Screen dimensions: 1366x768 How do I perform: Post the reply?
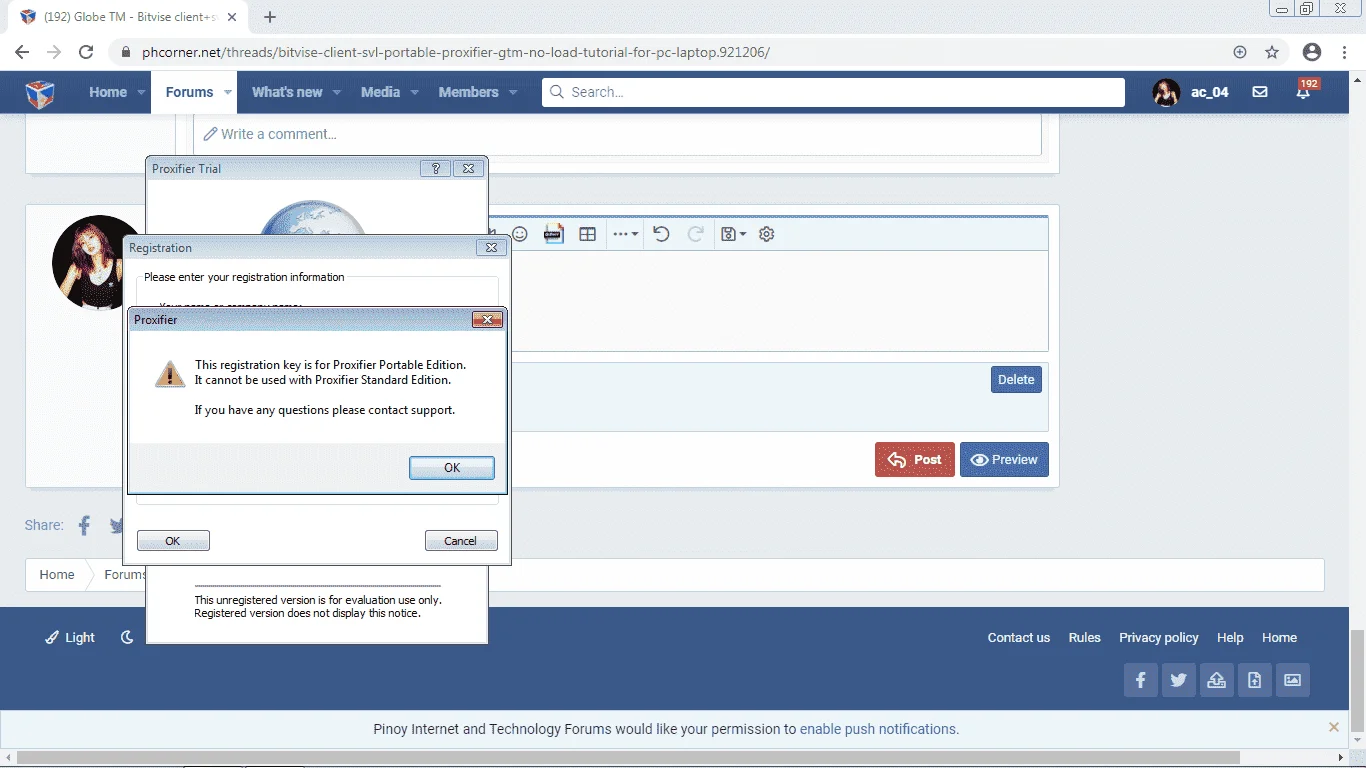tap(915, 460)
